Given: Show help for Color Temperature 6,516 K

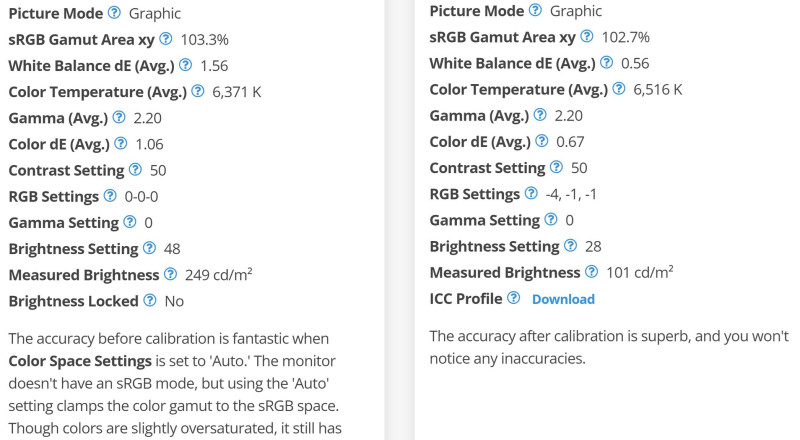Looking at the screenshot, I should coord(619,88).
